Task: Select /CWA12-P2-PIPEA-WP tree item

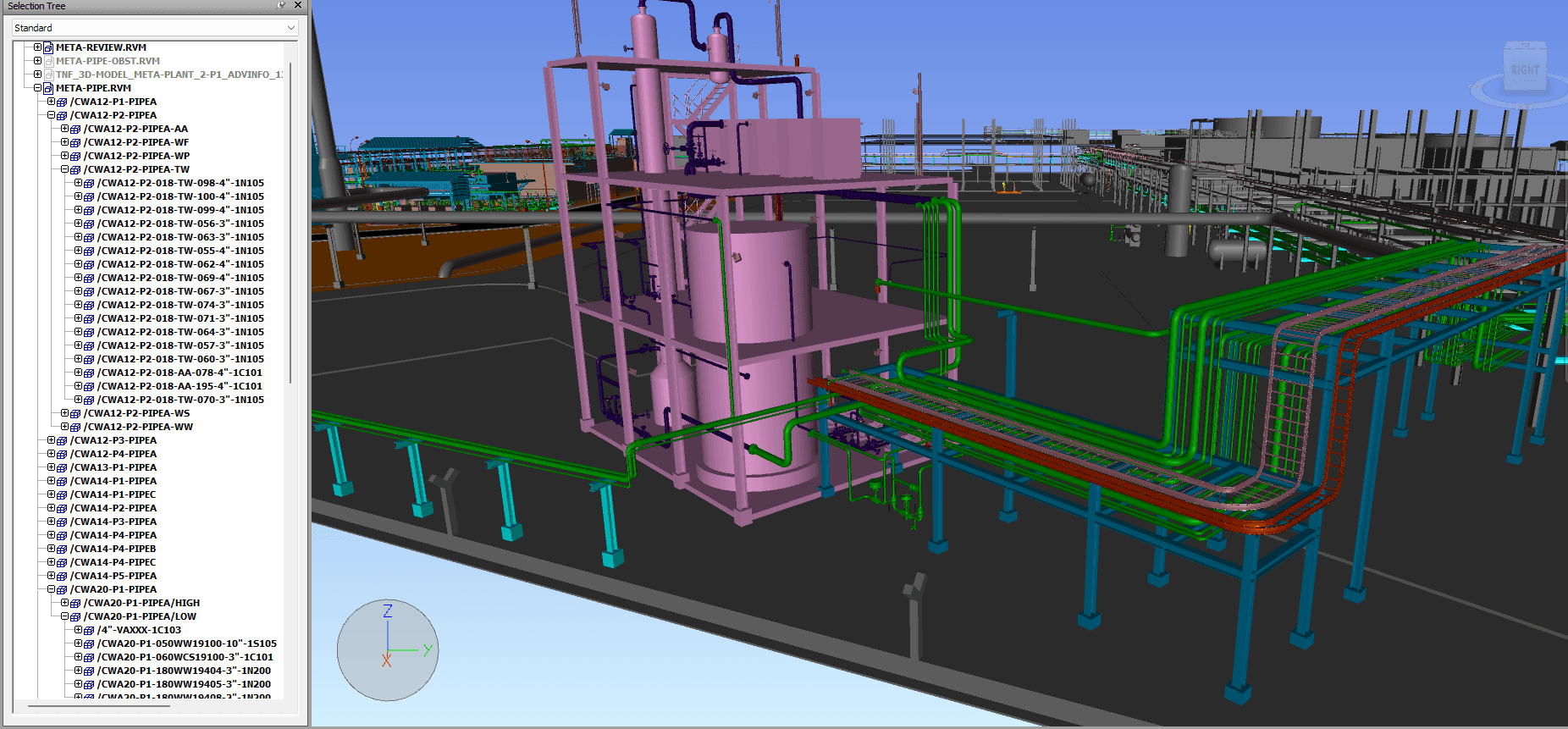Action: point(136,156)
